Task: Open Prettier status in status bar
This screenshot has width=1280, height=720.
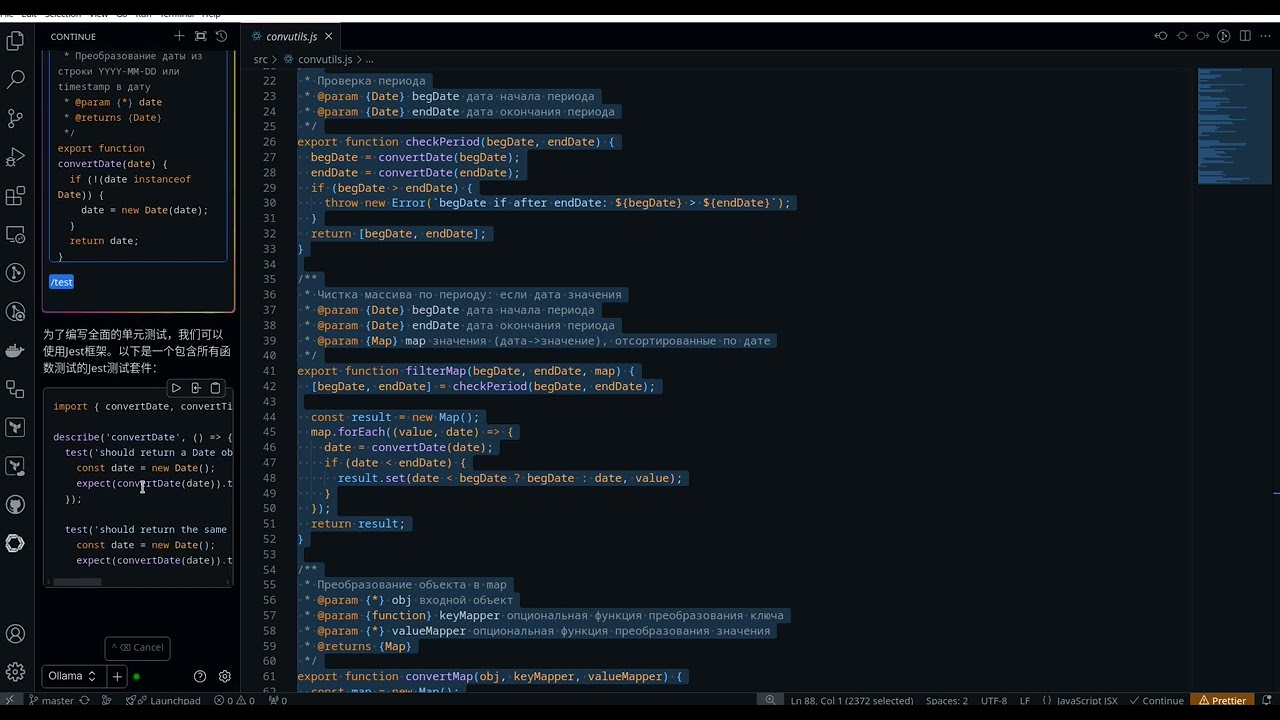Action: coord(1223,701)
